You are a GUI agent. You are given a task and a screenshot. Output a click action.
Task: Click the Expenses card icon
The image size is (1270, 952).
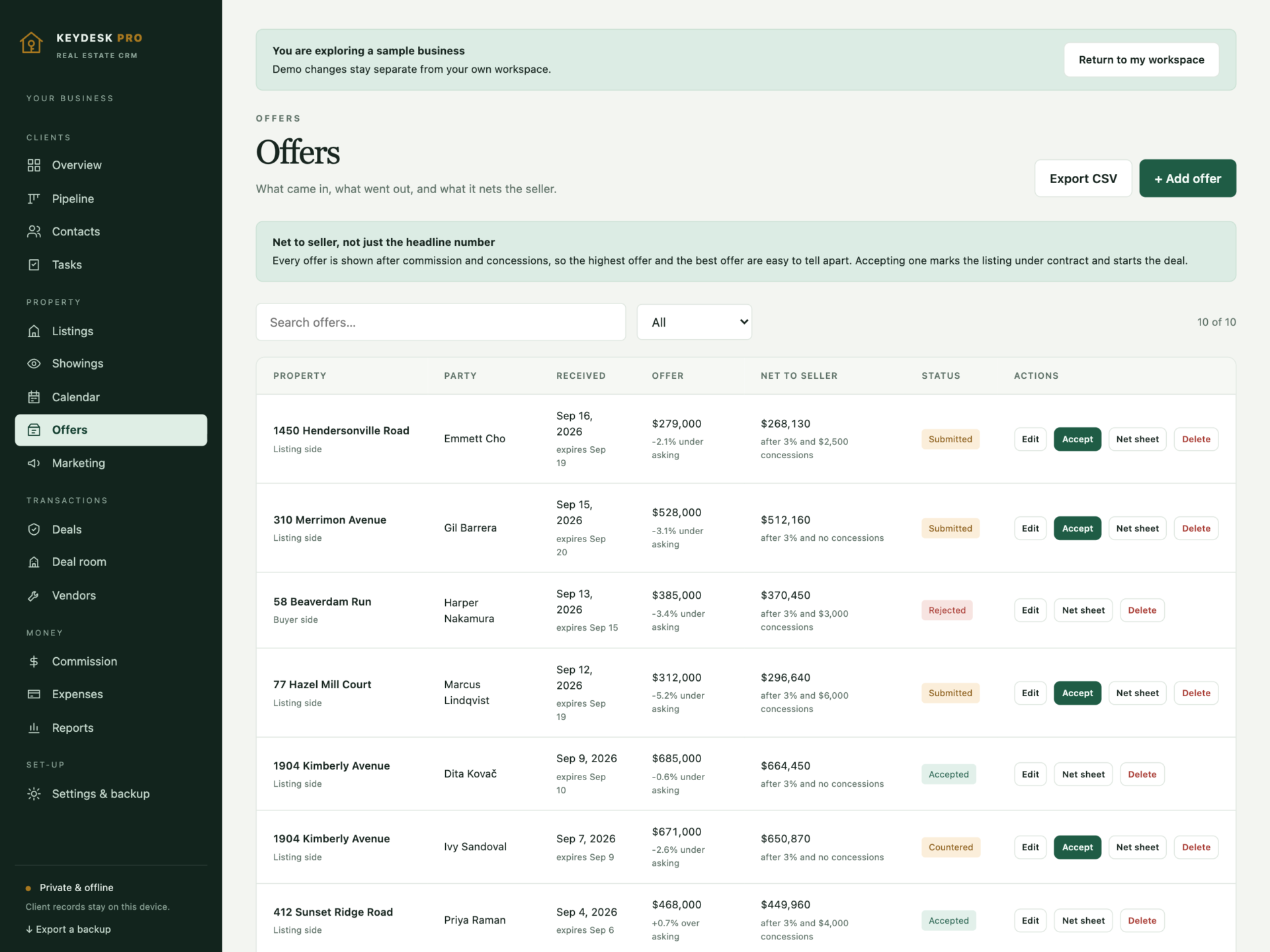pyautogui.click(x=34, y=694)
